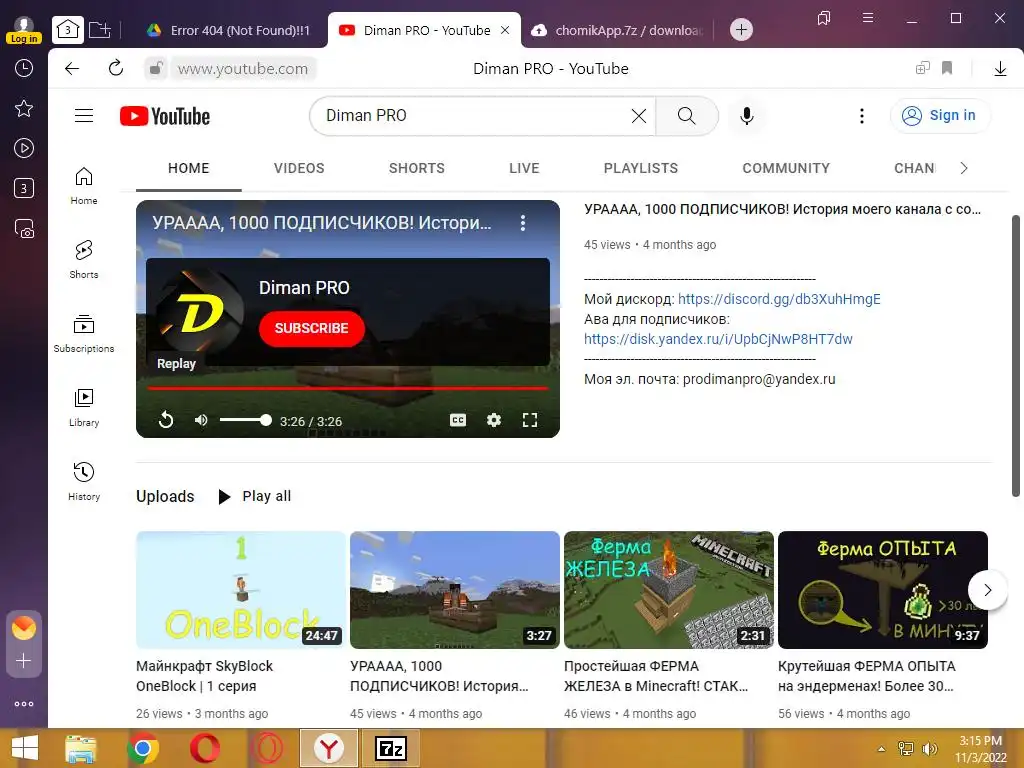Mute the video with the speaker icon

click(x=200, y=420)
